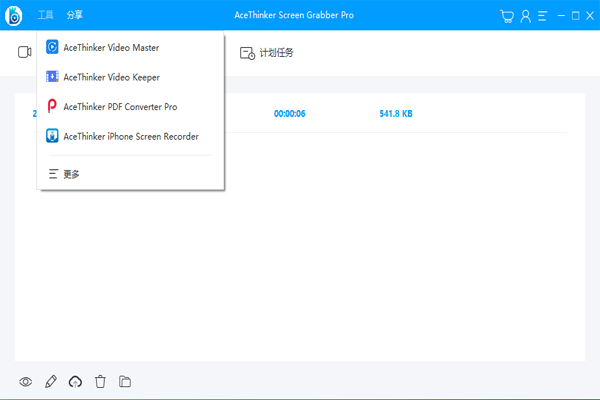This screenshot has width=600, height=400.
Task: Open 计划任务 task scheduler
Action: 267,53
